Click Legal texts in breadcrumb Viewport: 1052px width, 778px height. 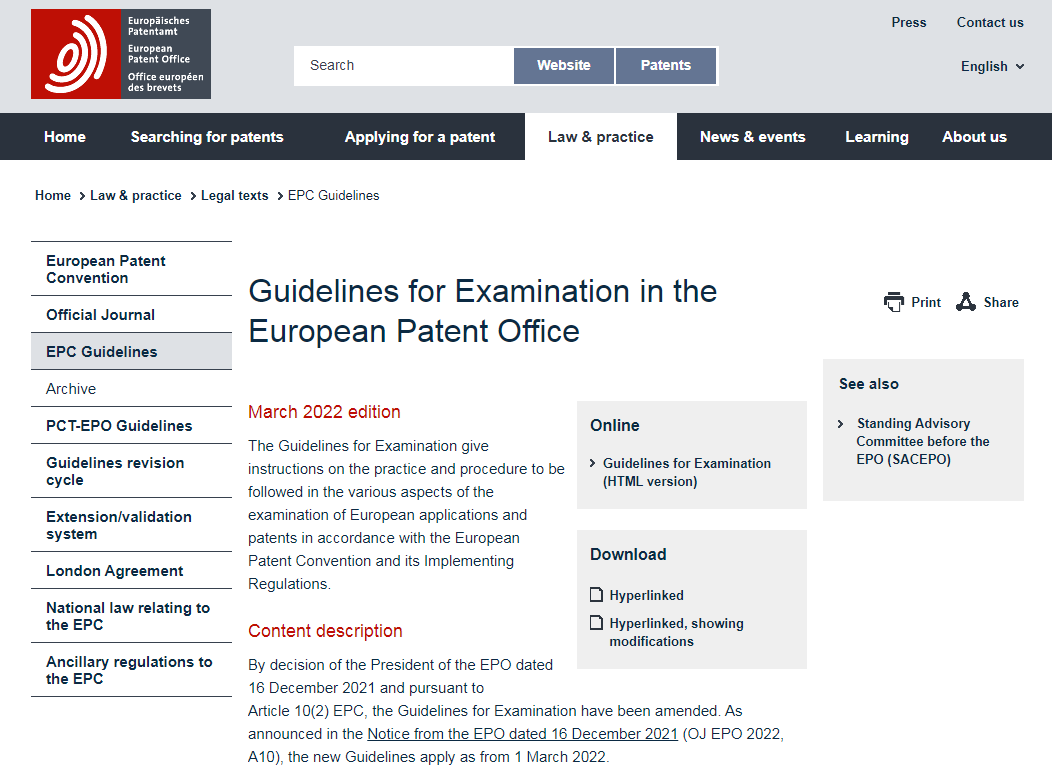pyautogui.click(x=234, y=196)
